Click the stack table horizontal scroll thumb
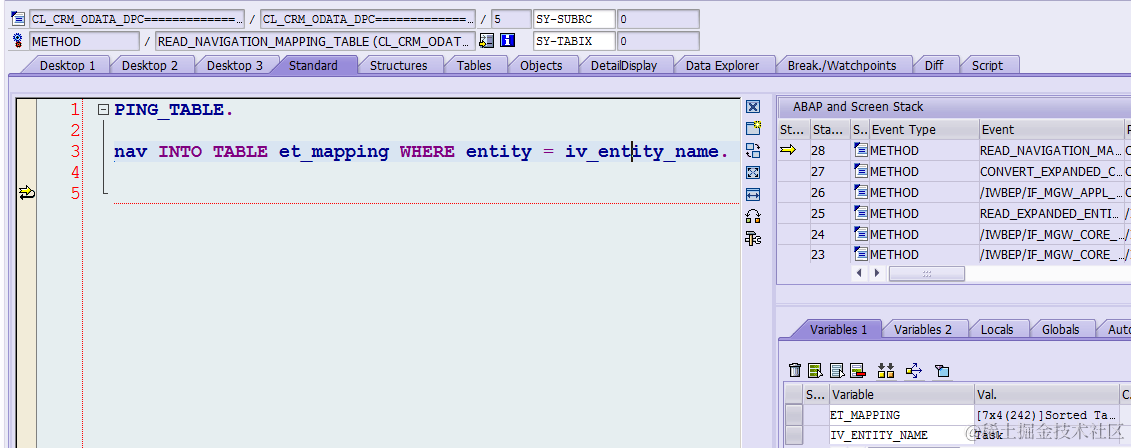 pyautogui.click(x=927, y=273)
